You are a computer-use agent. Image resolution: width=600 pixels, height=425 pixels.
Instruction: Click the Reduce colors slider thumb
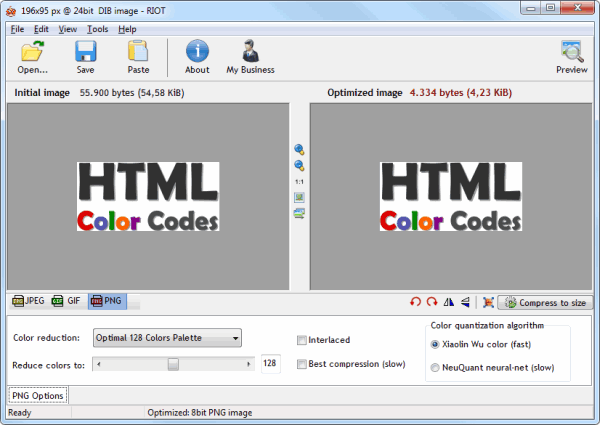[x=173, y=364]
